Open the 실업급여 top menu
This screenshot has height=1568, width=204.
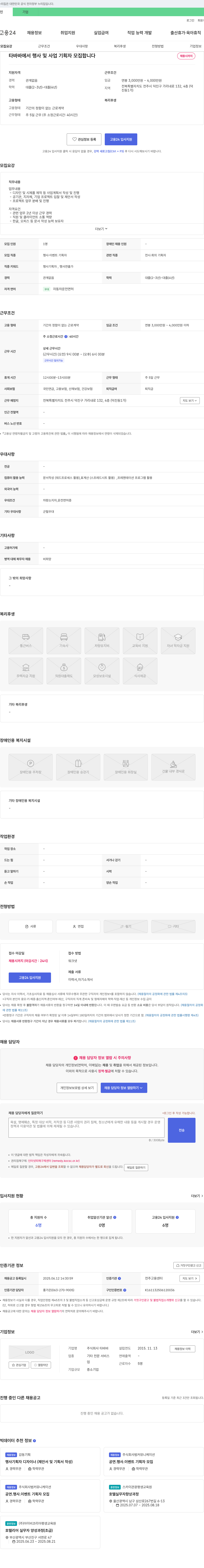[x=101, y=33]
